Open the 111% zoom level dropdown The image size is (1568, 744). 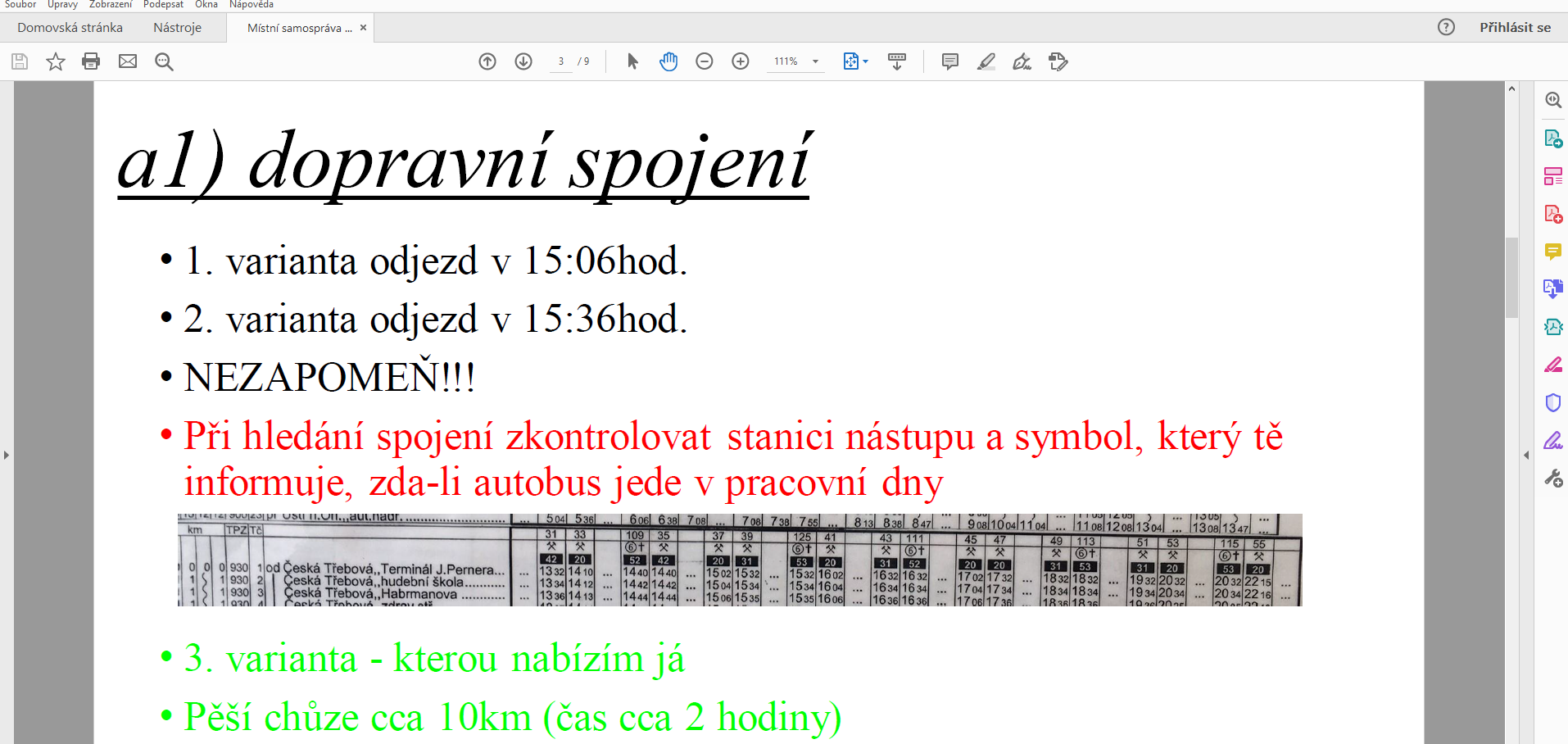(x=815, y=61)
